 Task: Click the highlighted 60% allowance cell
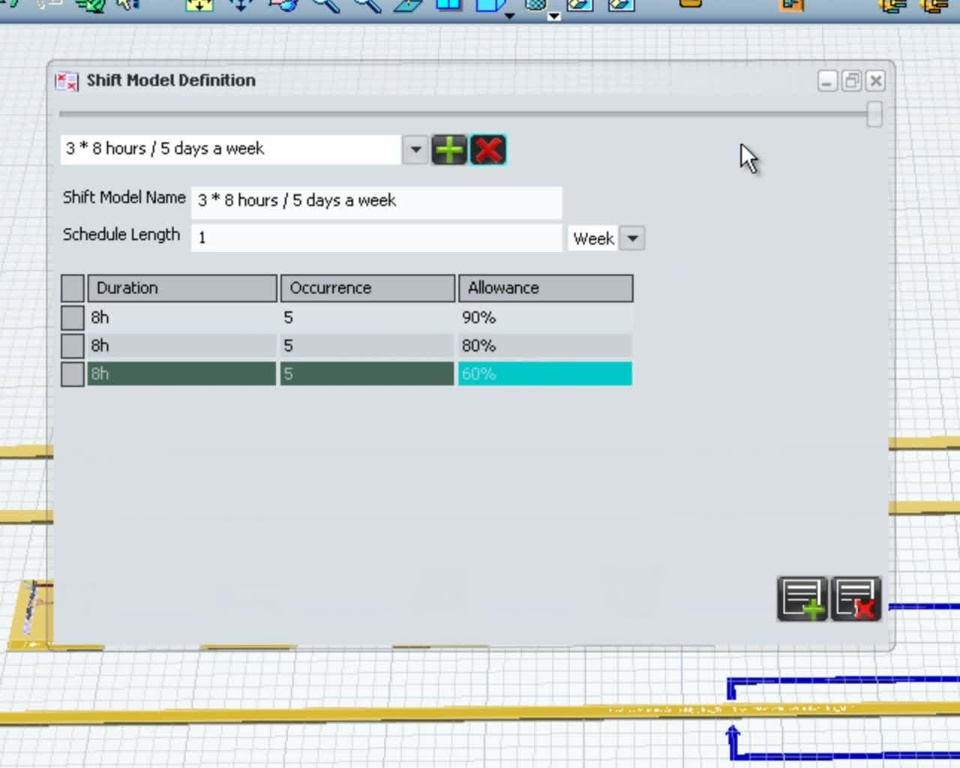point(546,374)
